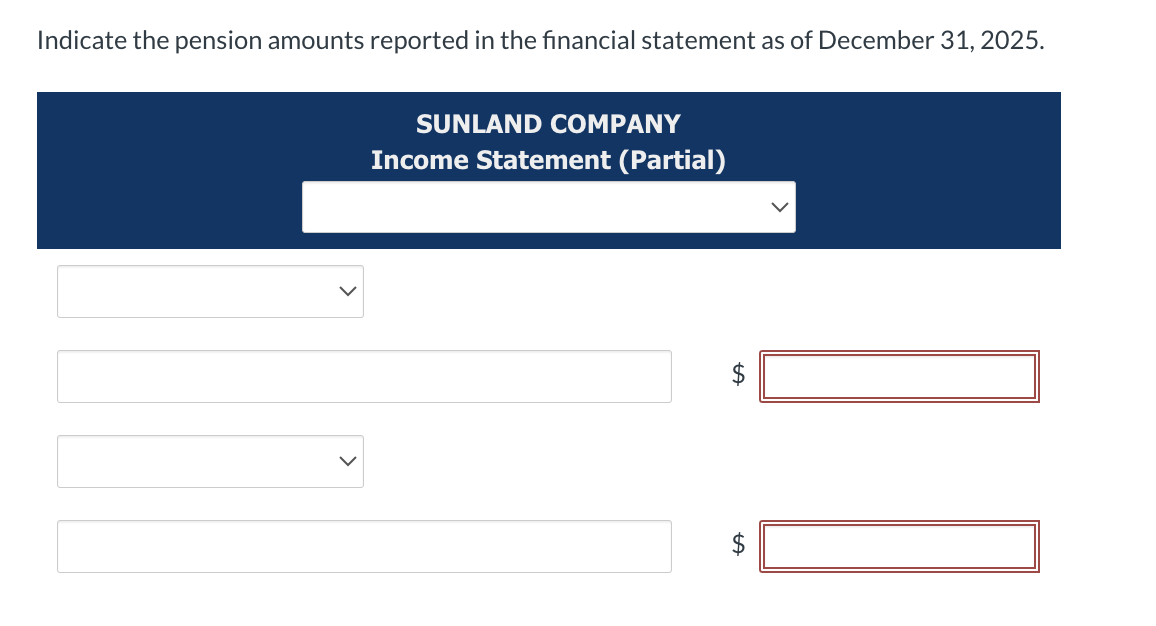Click the first dollar amount input box
1156x626 pixels.
pyautogui.click(x=898, y=376)
